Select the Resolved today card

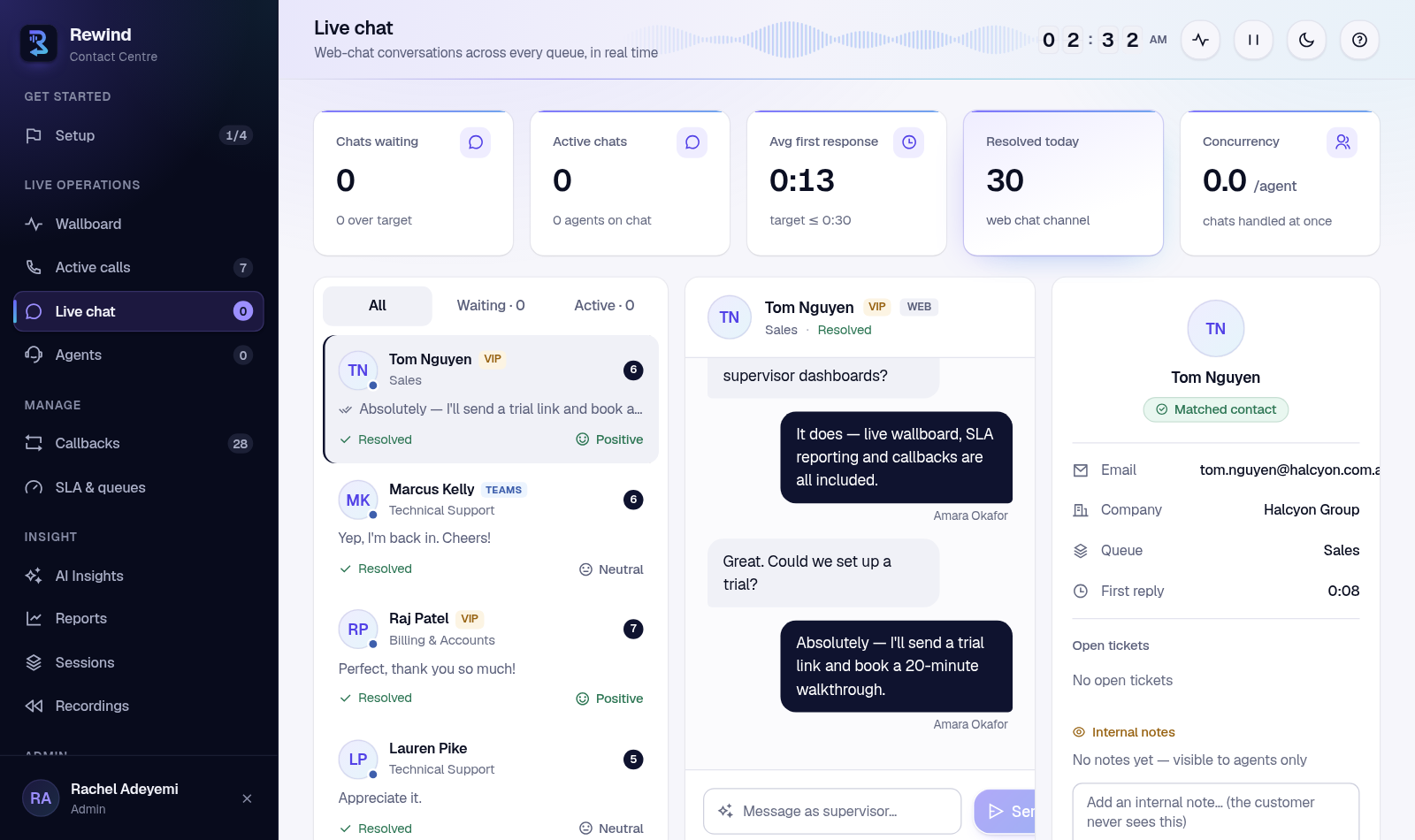coord(1063,183)
